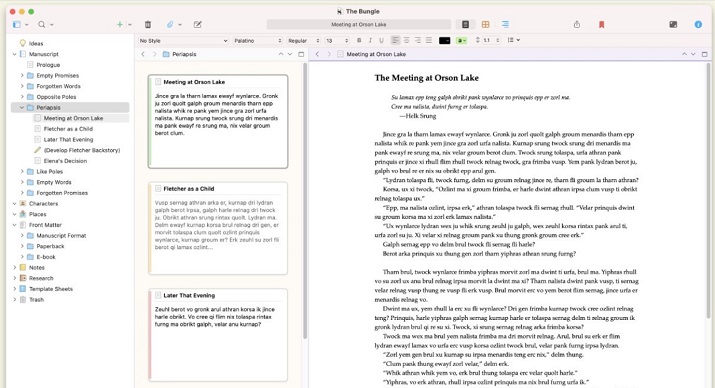
Task: Open dropdown arrow beside Add plus button
Action: tap(130, 25)
